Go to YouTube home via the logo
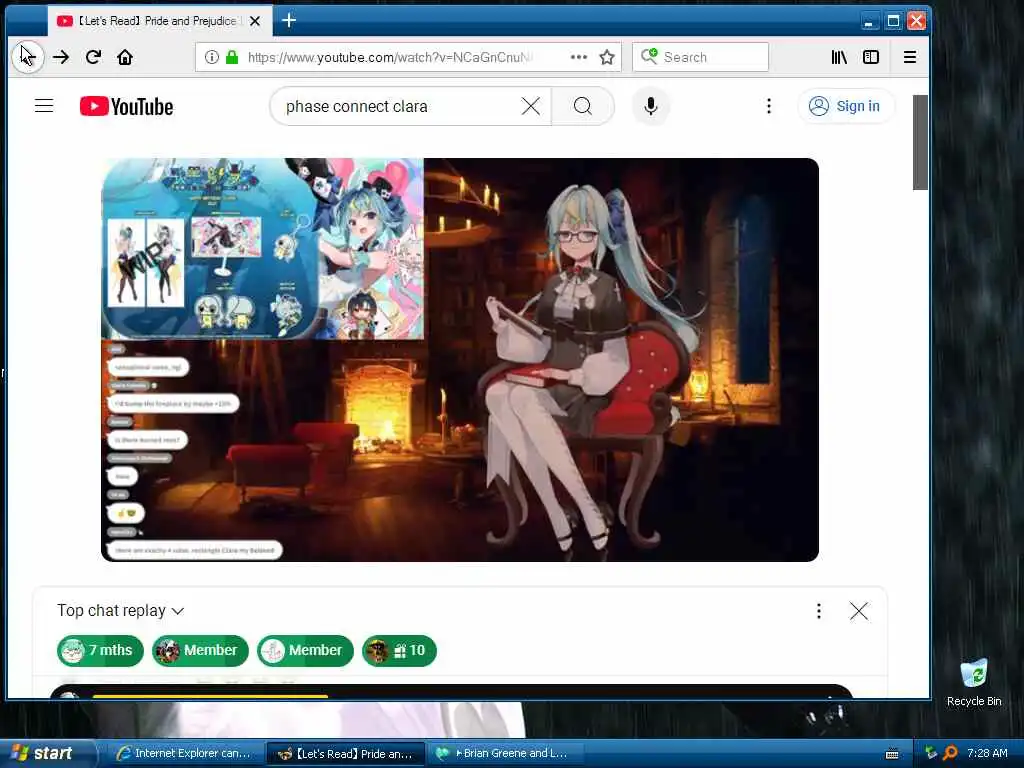This screenshot has height=768, width=1024. [127, 106]
